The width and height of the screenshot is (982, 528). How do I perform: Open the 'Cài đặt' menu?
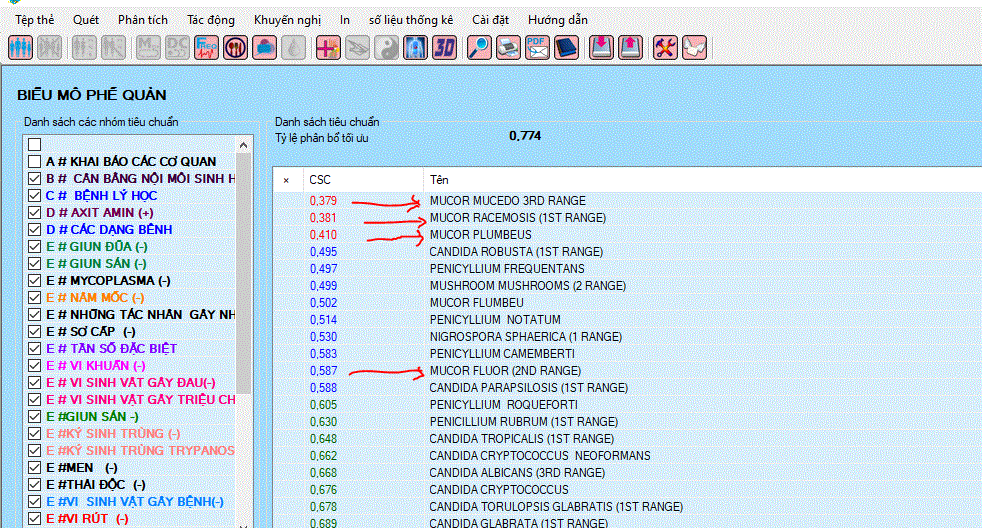[490, 20]
